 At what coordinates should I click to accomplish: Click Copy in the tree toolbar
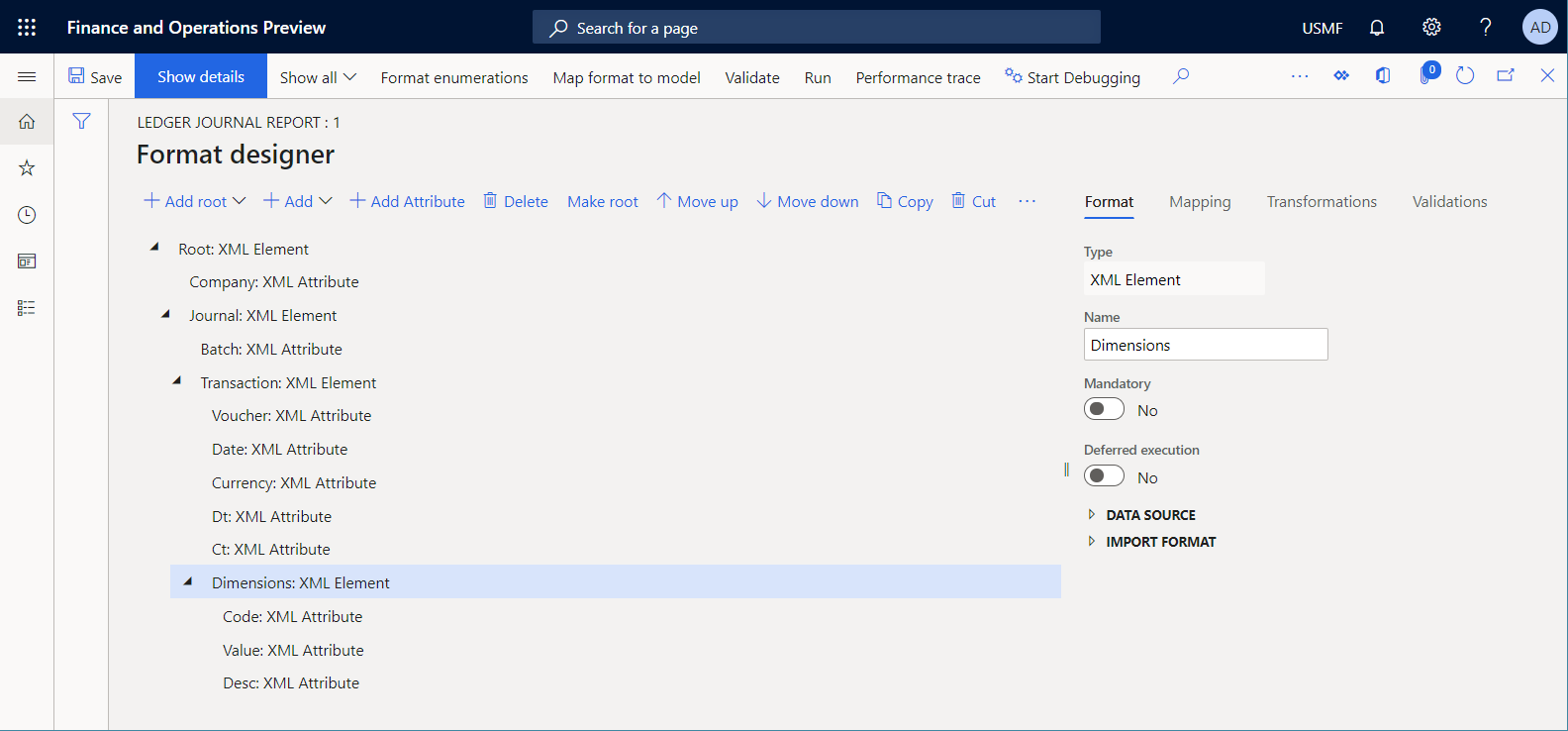coord(905,201)
